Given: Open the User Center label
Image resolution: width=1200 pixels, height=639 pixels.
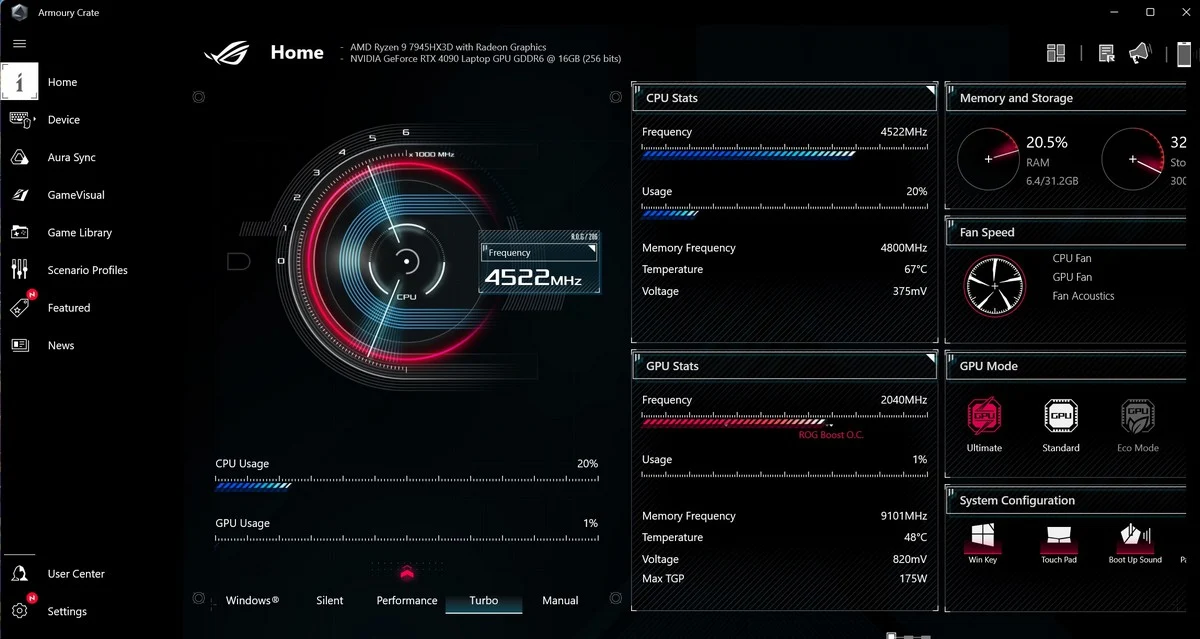Looking at the screenshot, I should click(76, 574).
